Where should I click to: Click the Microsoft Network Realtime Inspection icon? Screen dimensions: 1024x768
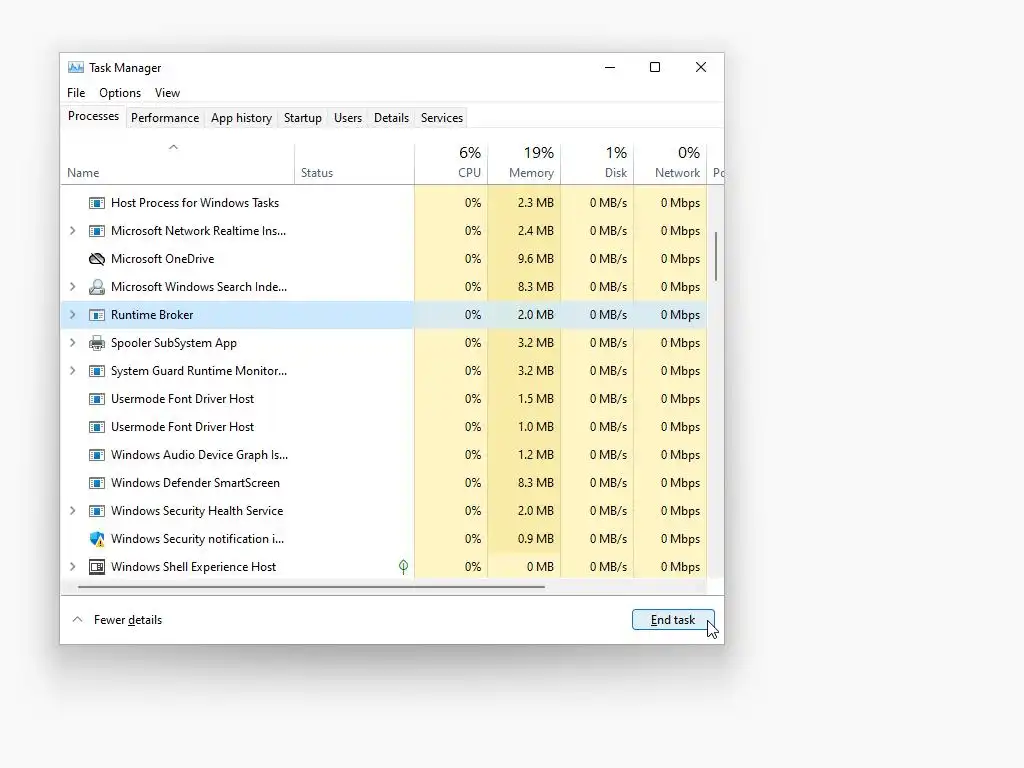coord(97,231)
